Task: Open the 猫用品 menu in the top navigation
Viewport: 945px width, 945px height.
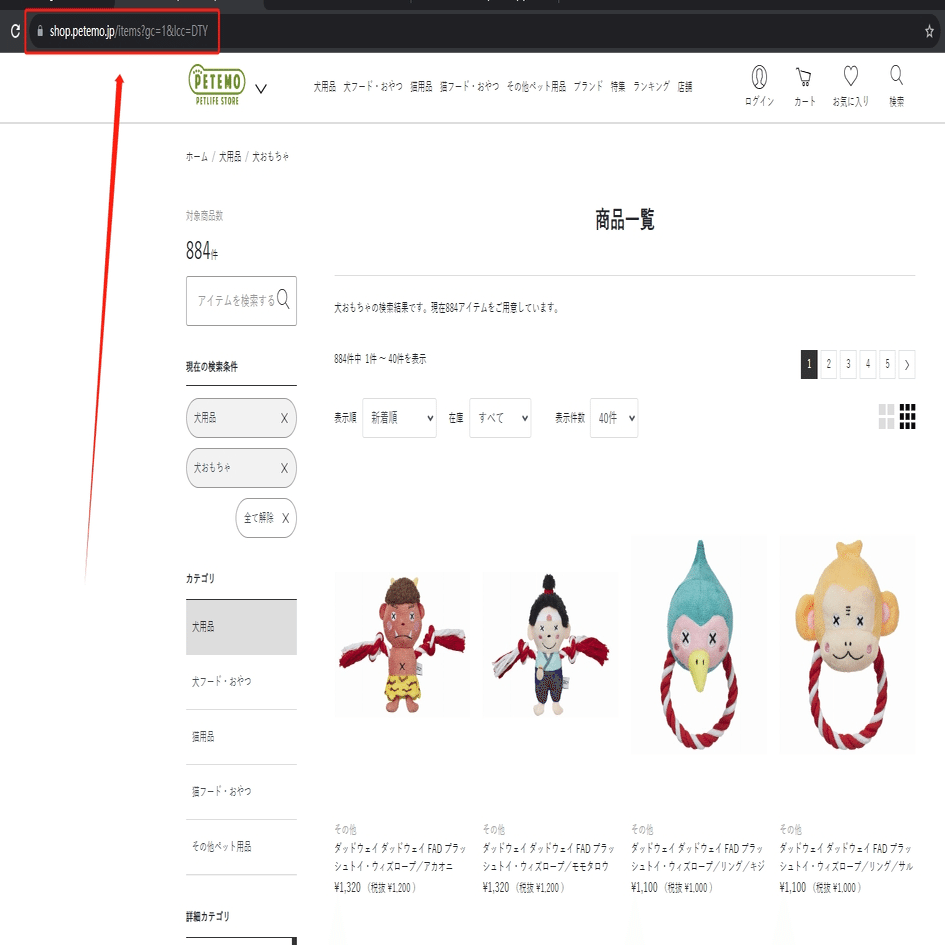Action: point(421,86)
